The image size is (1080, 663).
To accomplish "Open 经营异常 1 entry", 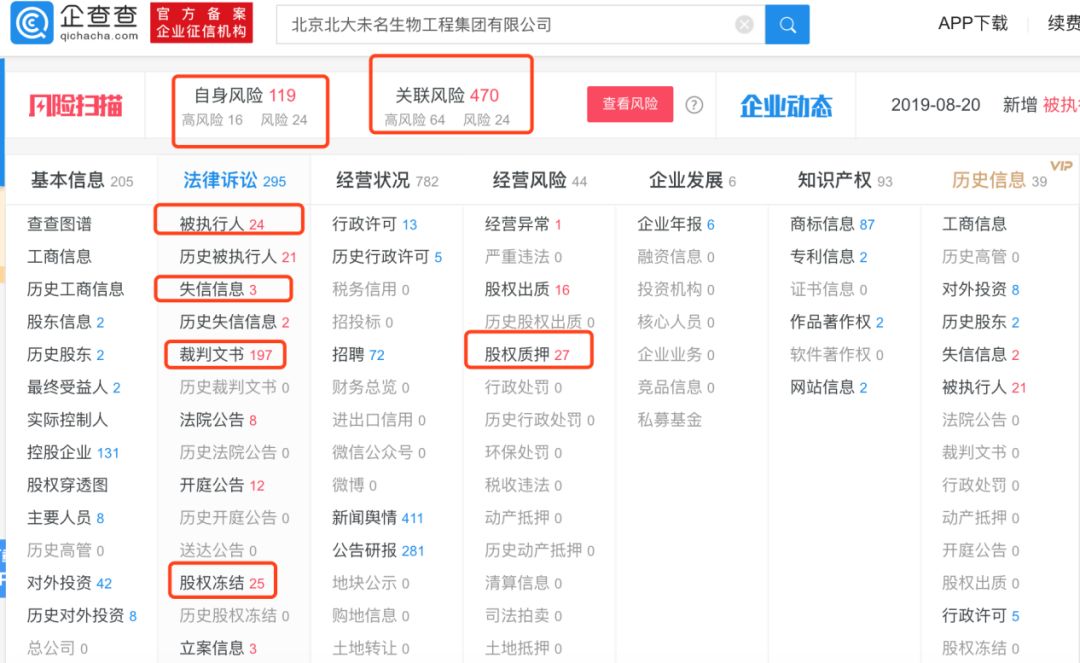I will pos(523,224).
